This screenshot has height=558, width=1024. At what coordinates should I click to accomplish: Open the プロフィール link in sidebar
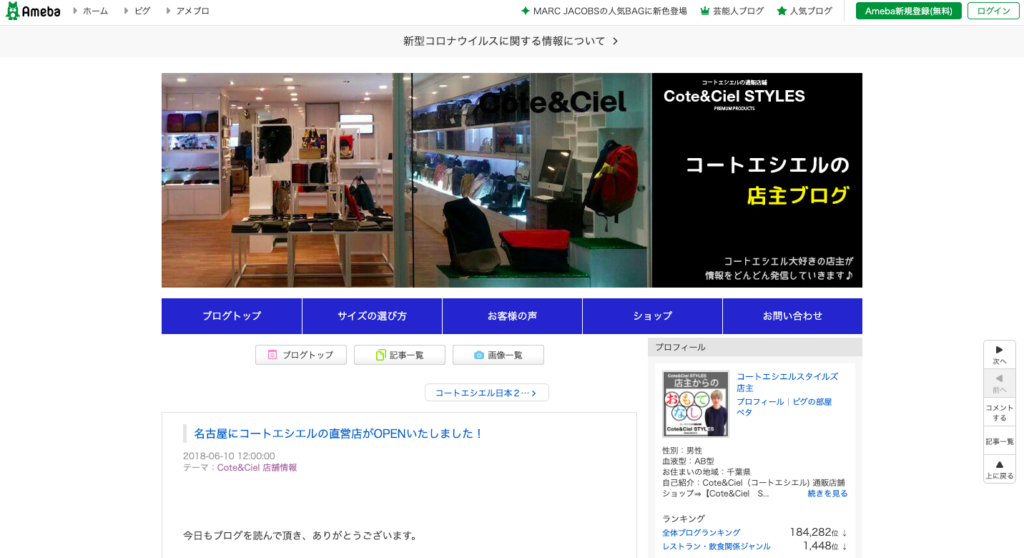click(760, 402)
